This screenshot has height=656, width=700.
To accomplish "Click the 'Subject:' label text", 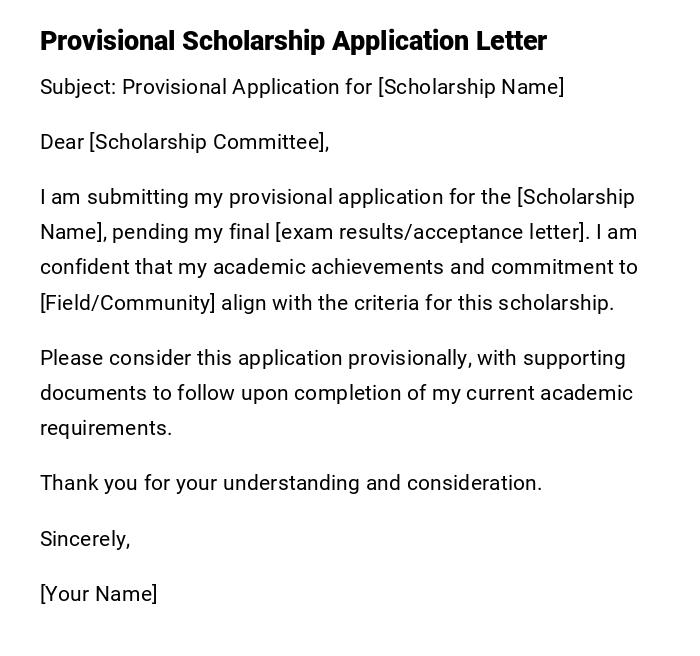I will tap(78, 87).
